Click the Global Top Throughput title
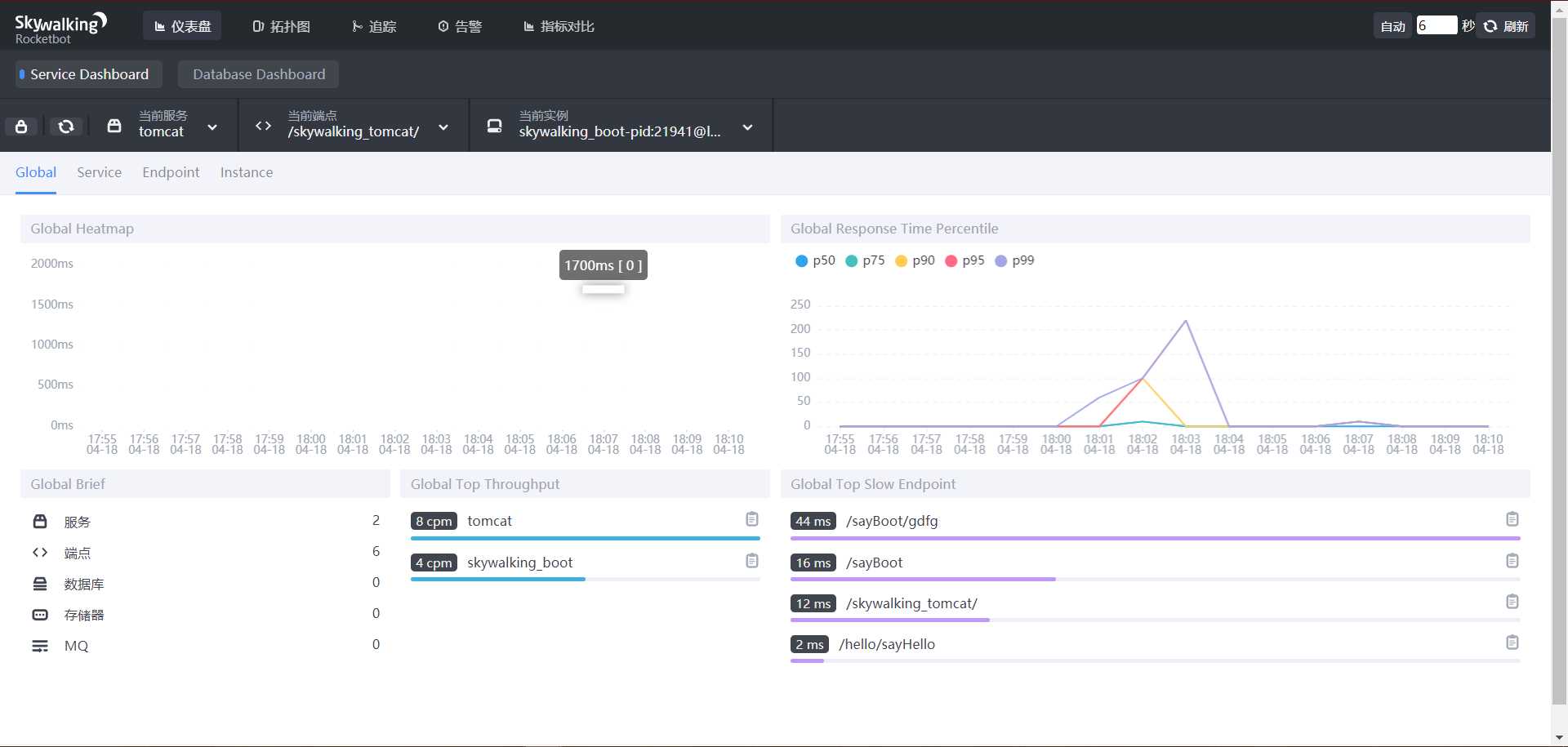Screen dimensions: 1568x747 485,484
